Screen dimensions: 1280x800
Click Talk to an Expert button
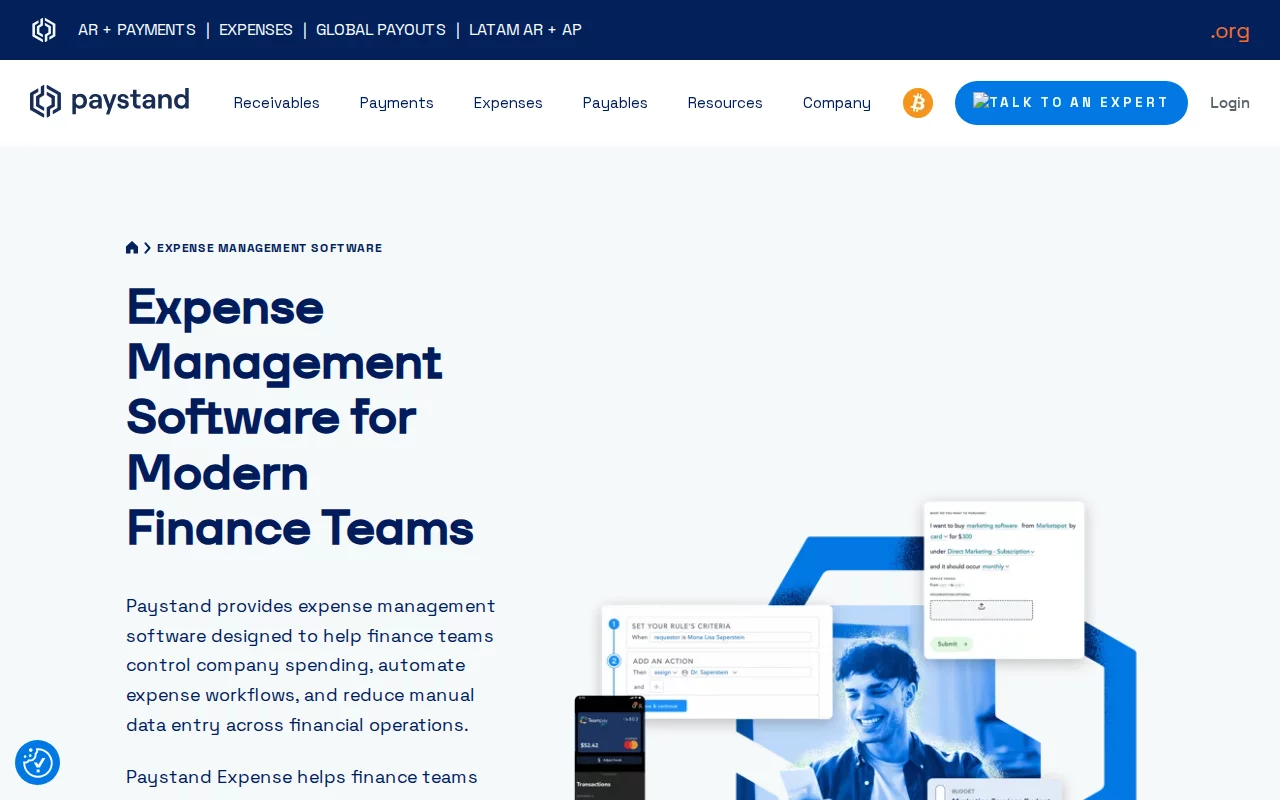coord(1071,103)
